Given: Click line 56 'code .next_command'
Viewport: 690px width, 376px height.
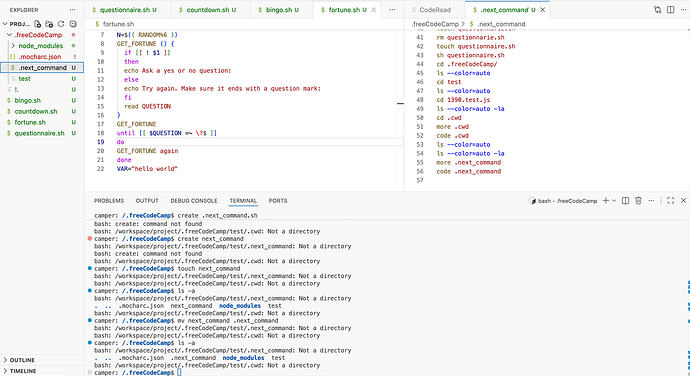Looking at the screenshot, I should (469, 171).
